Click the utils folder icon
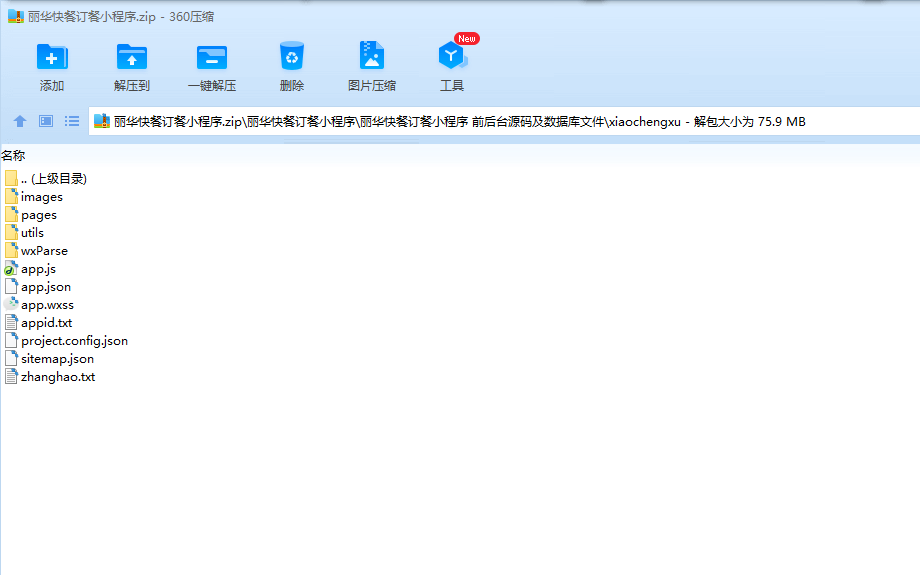920x575 pixels. tap(11, 232)
